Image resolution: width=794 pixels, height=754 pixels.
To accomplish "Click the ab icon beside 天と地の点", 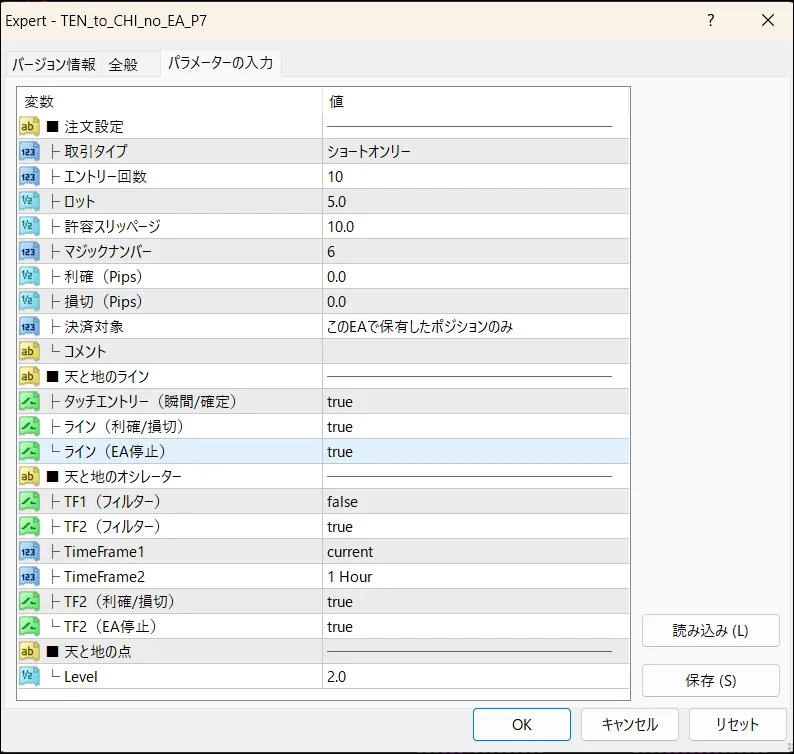I will (x=29, y=651).
